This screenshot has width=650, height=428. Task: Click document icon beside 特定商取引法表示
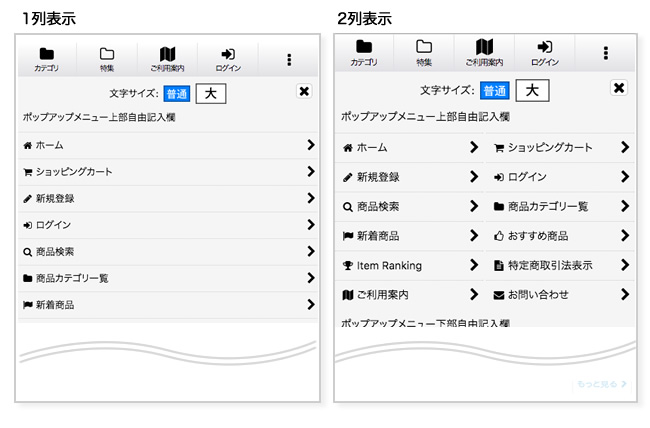(x=499, y=266)
